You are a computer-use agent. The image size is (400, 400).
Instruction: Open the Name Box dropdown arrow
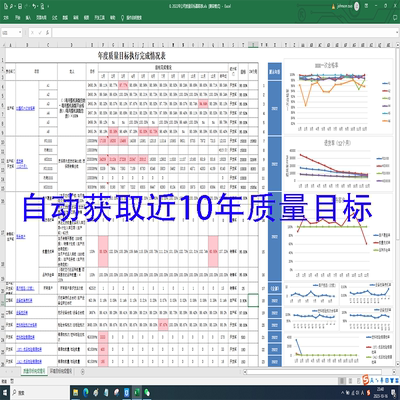[x=20, y=33]
